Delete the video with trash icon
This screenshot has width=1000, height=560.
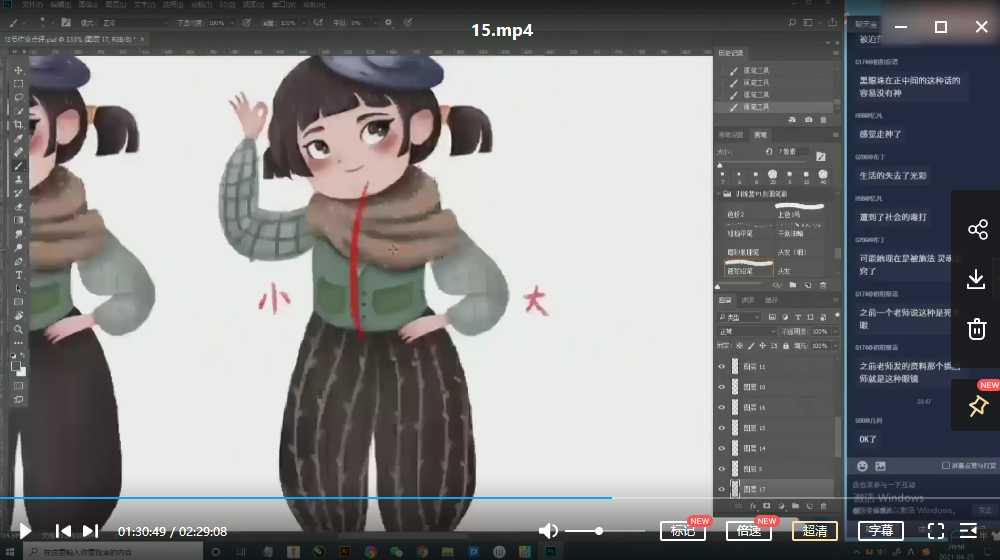(977, 329)
